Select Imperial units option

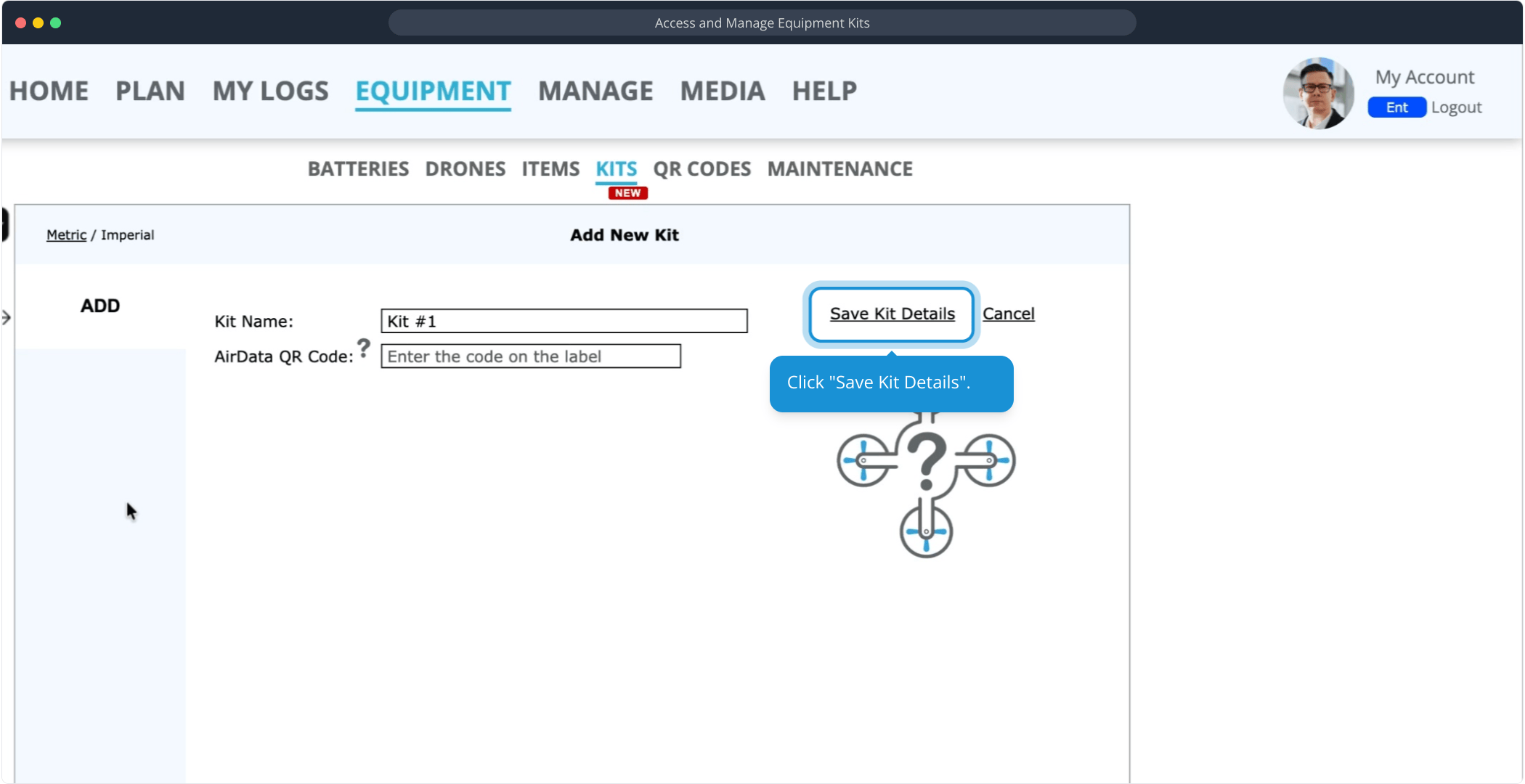click(x=127, y=235)
